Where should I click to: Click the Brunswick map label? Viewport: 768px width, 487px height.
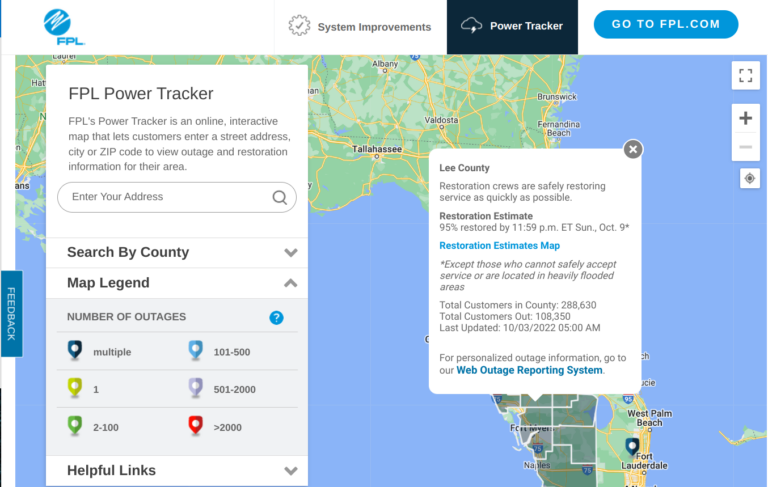557,97
